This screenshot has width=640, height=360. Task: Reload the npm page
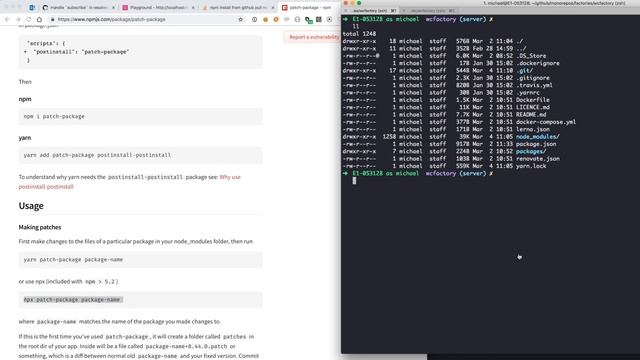coord(29,19)
